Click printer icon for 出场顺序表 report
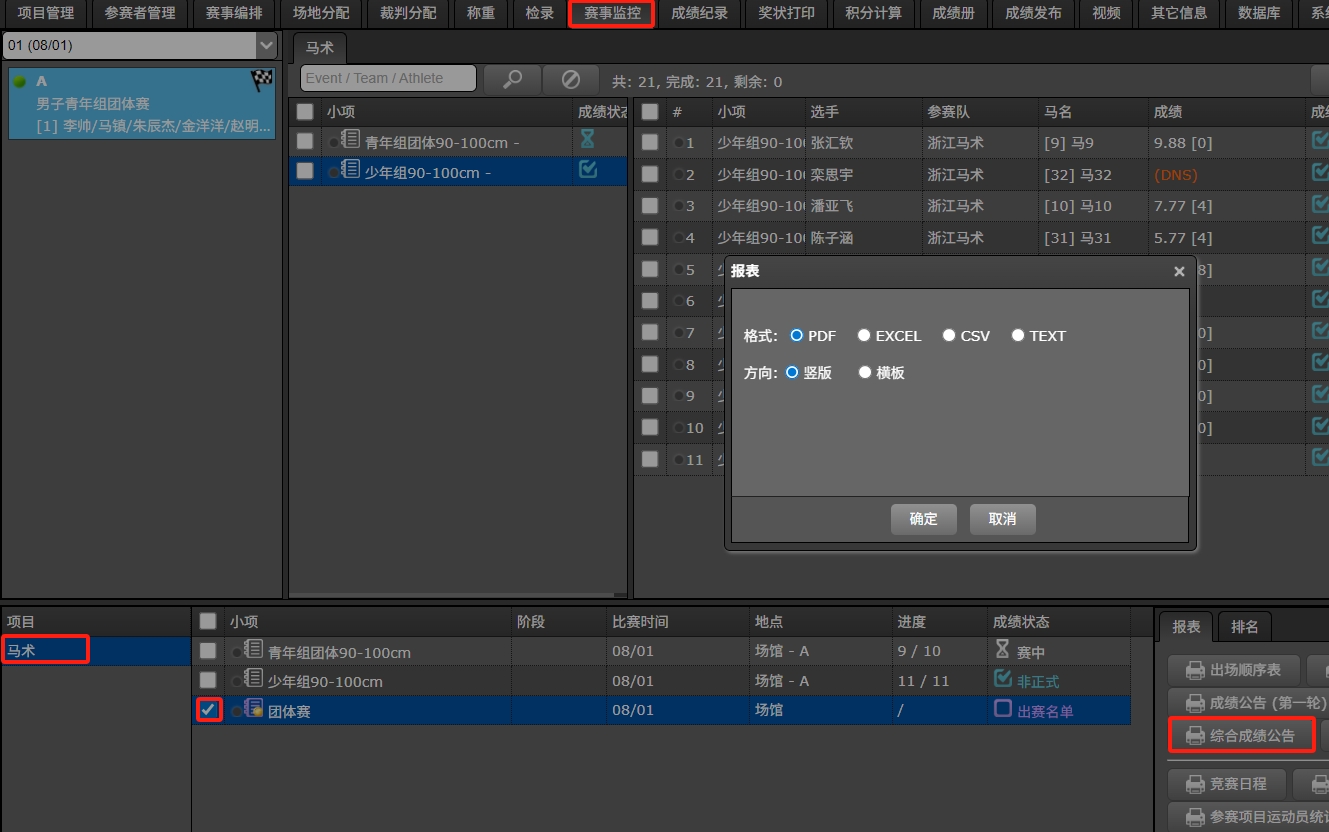1329x832 pixels. click(1195, 670)
